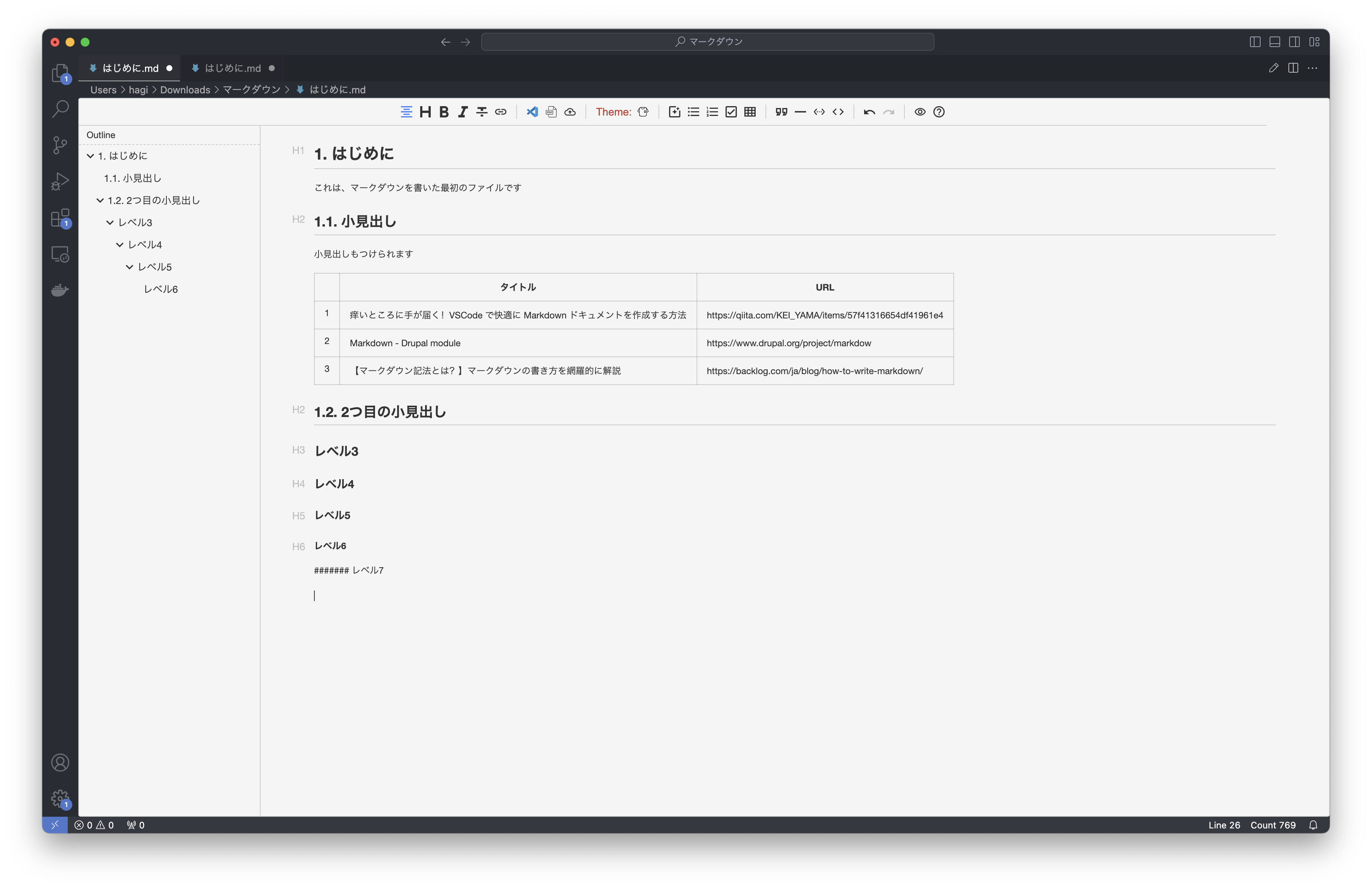This screenshot has width=1372, height=889.
Task: Toggle the bottom panel layout icon
Action: click(1274, 41)
